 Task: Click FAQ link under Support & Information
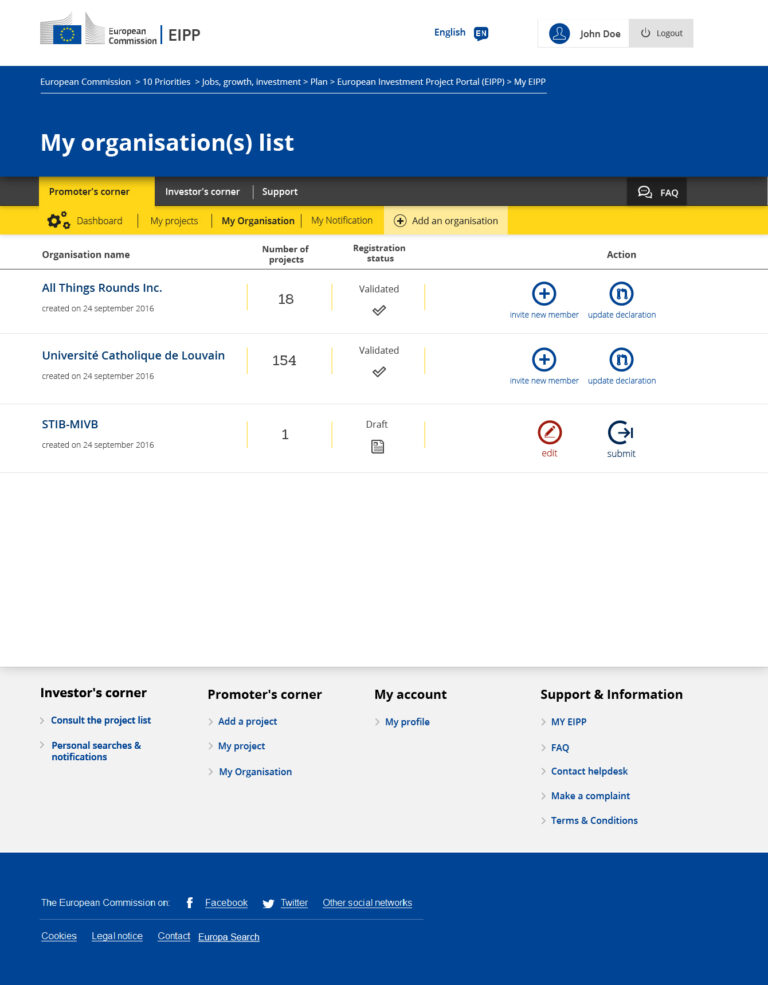560,748
